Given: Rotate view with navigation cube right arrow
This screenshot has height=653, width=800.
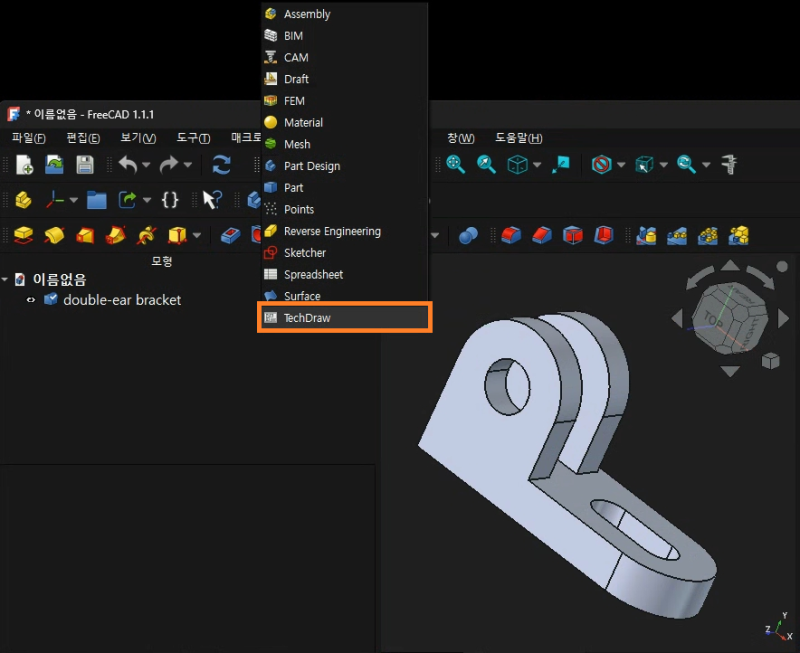Looking at the screenshot, I should click(784, 318).
